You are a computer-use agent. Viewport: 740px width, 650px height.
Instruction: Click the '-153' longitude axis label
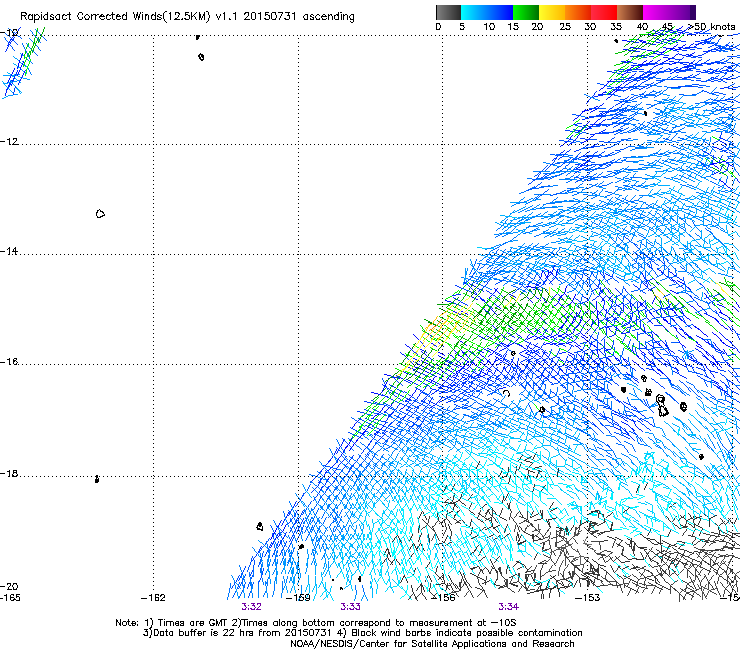(587, 598)
